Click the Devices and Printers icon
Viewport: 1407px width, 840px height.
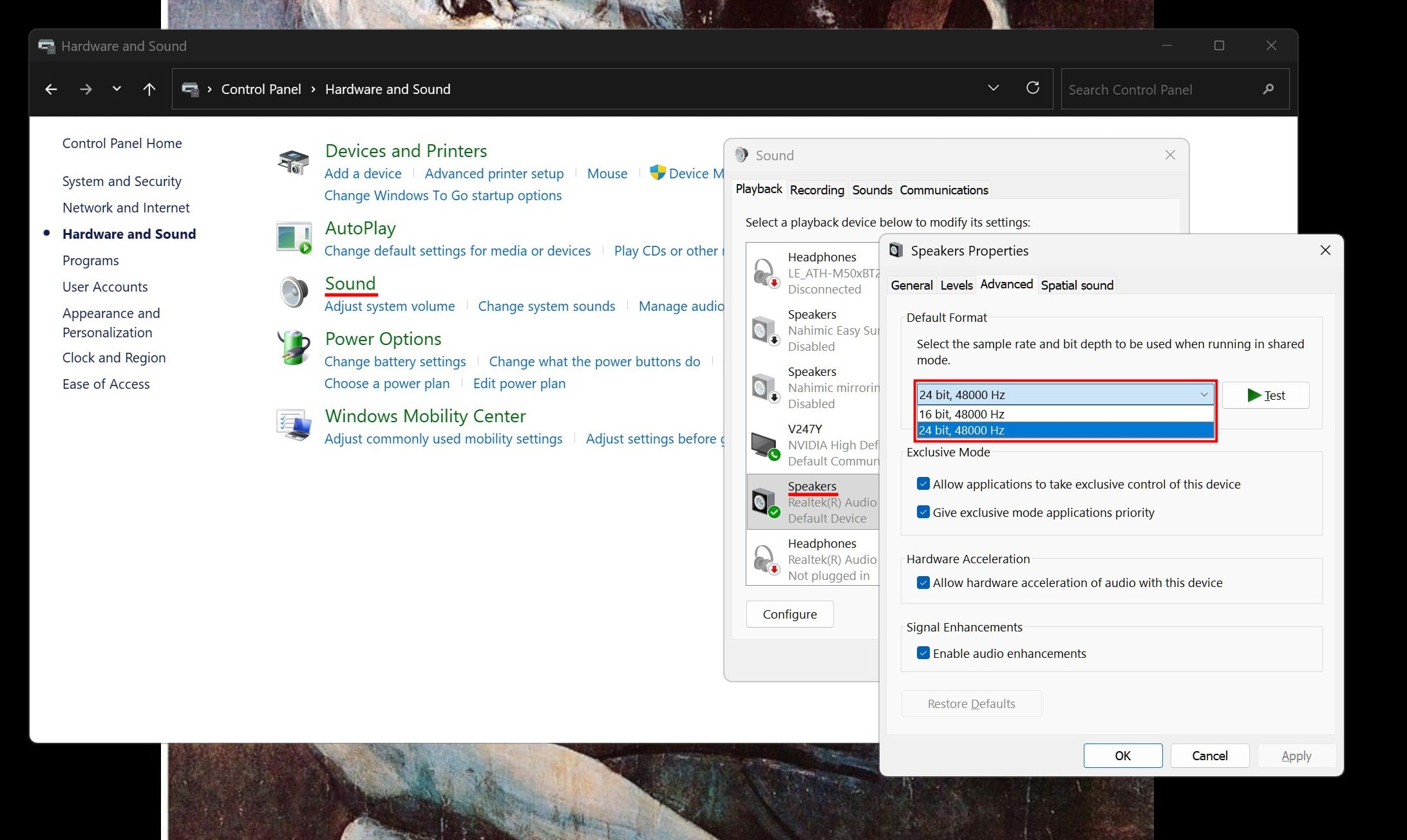pyautogui.click(x=293, y=162)
